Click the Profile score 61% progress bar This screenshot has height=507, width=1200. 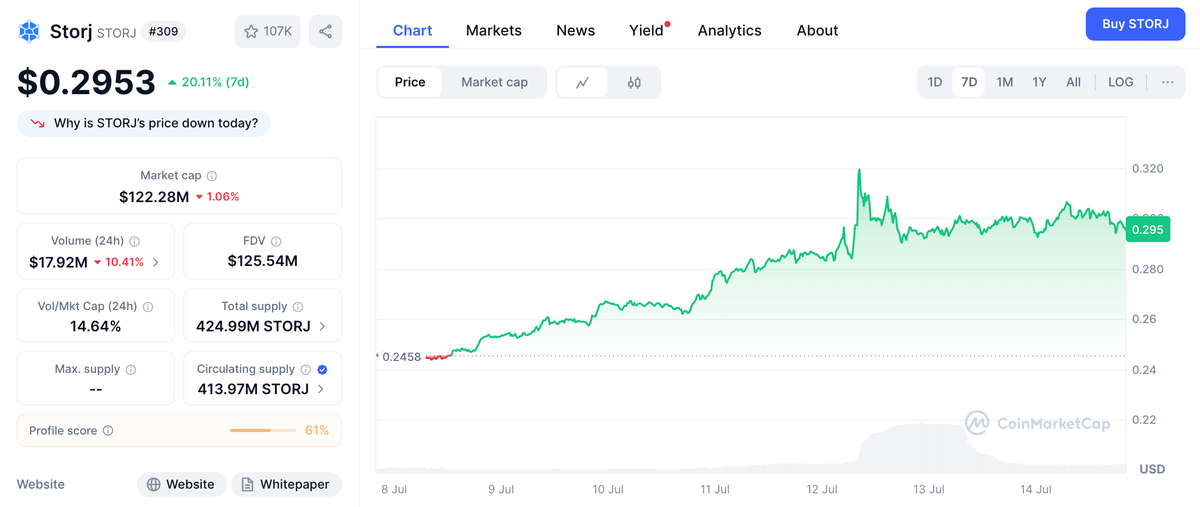263,431
